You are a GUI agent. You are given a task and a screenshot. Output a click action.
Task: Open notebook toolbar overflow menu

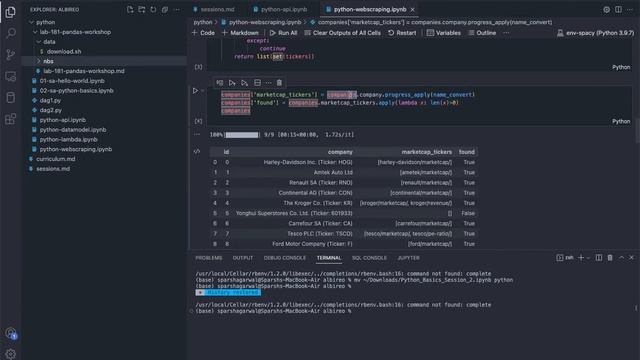pyautogui.click(x=506, y=33)
